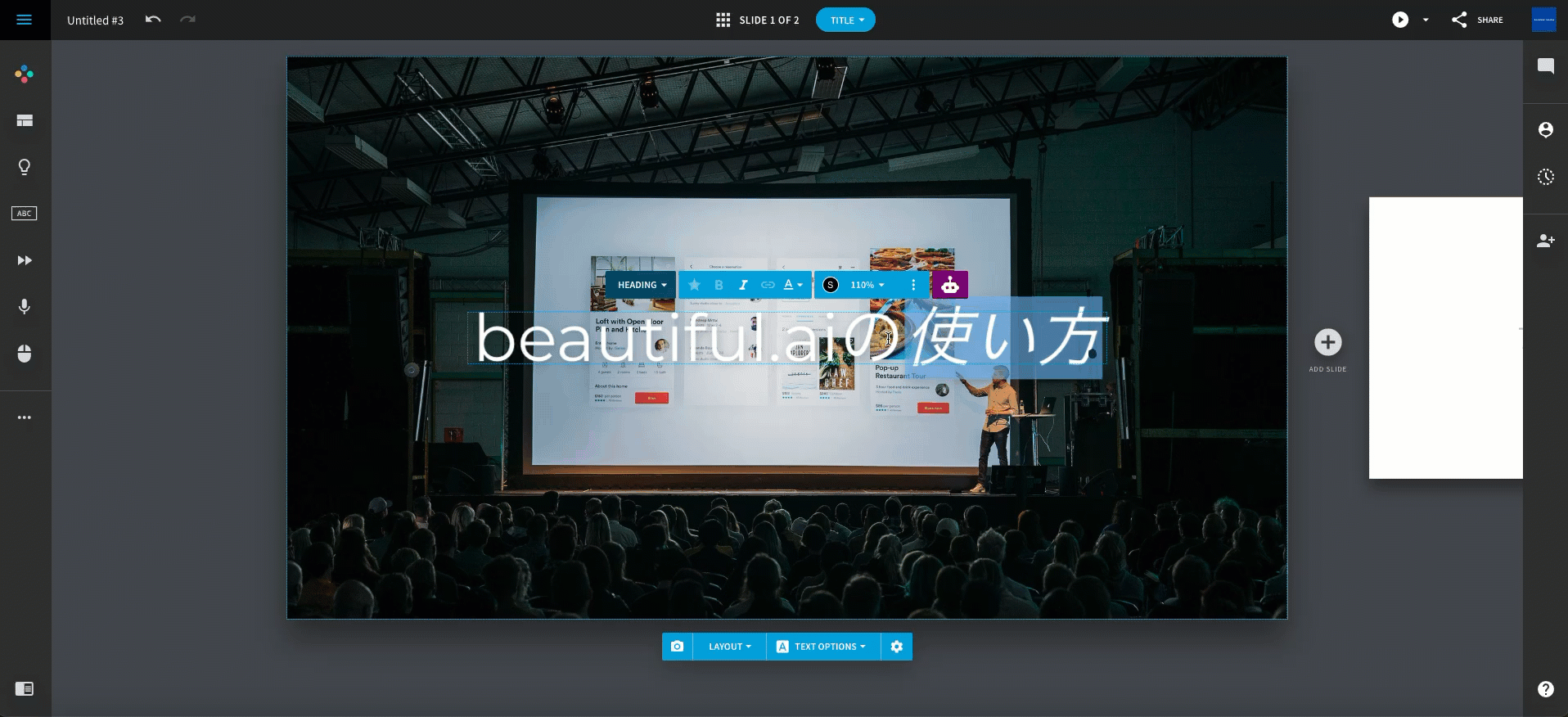Open the TITLE slide type dropdown

845,20
